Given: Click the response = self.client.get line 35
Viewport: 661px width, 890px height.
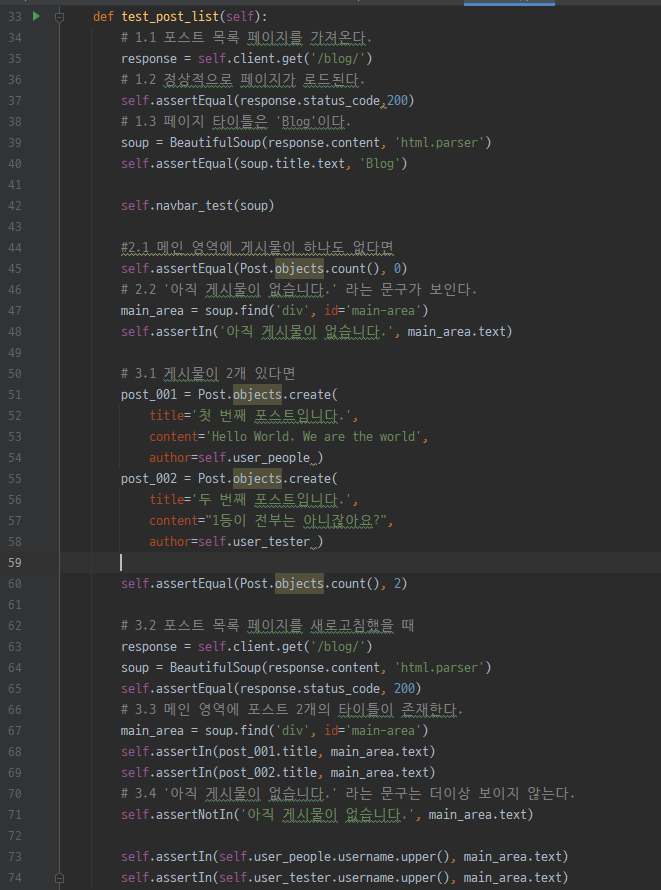Looking at the screenshot, I should pos(247,58).
